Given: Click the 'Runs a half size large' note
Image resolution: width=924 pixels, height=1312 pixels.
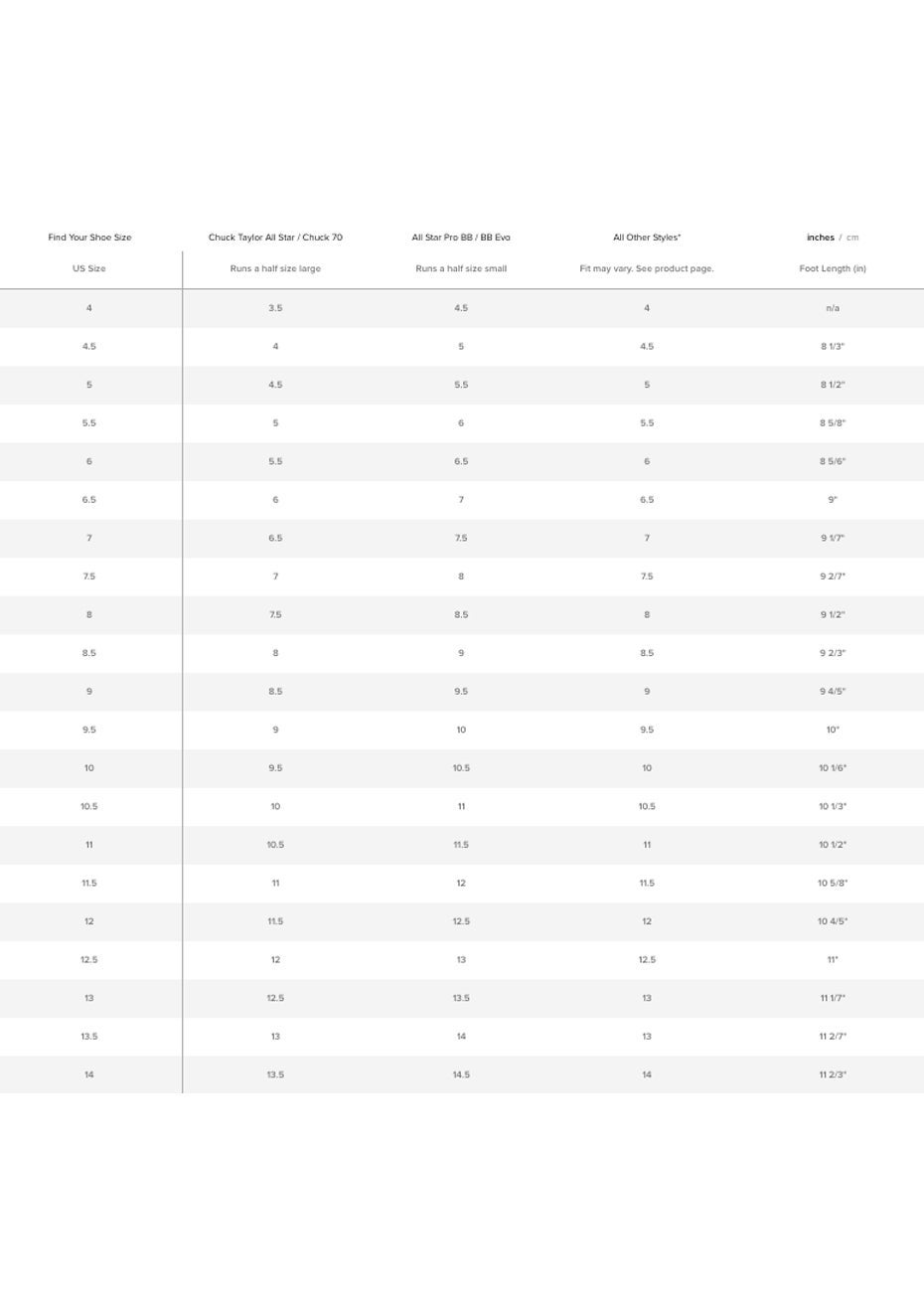Looking at the screenshot, I should [x=275, y=269].
